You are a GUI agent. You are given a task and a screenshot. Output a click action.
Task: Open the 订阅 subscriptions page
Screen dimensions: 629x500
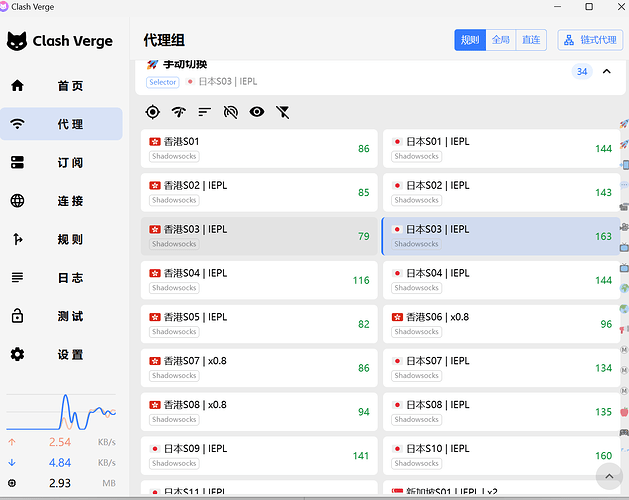click(x=61, y=163)
